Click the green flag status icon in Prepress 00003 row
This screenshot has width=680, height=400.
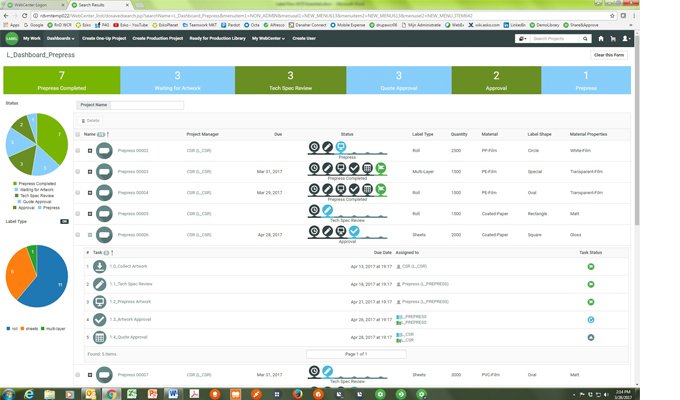(x=381, y=167)
